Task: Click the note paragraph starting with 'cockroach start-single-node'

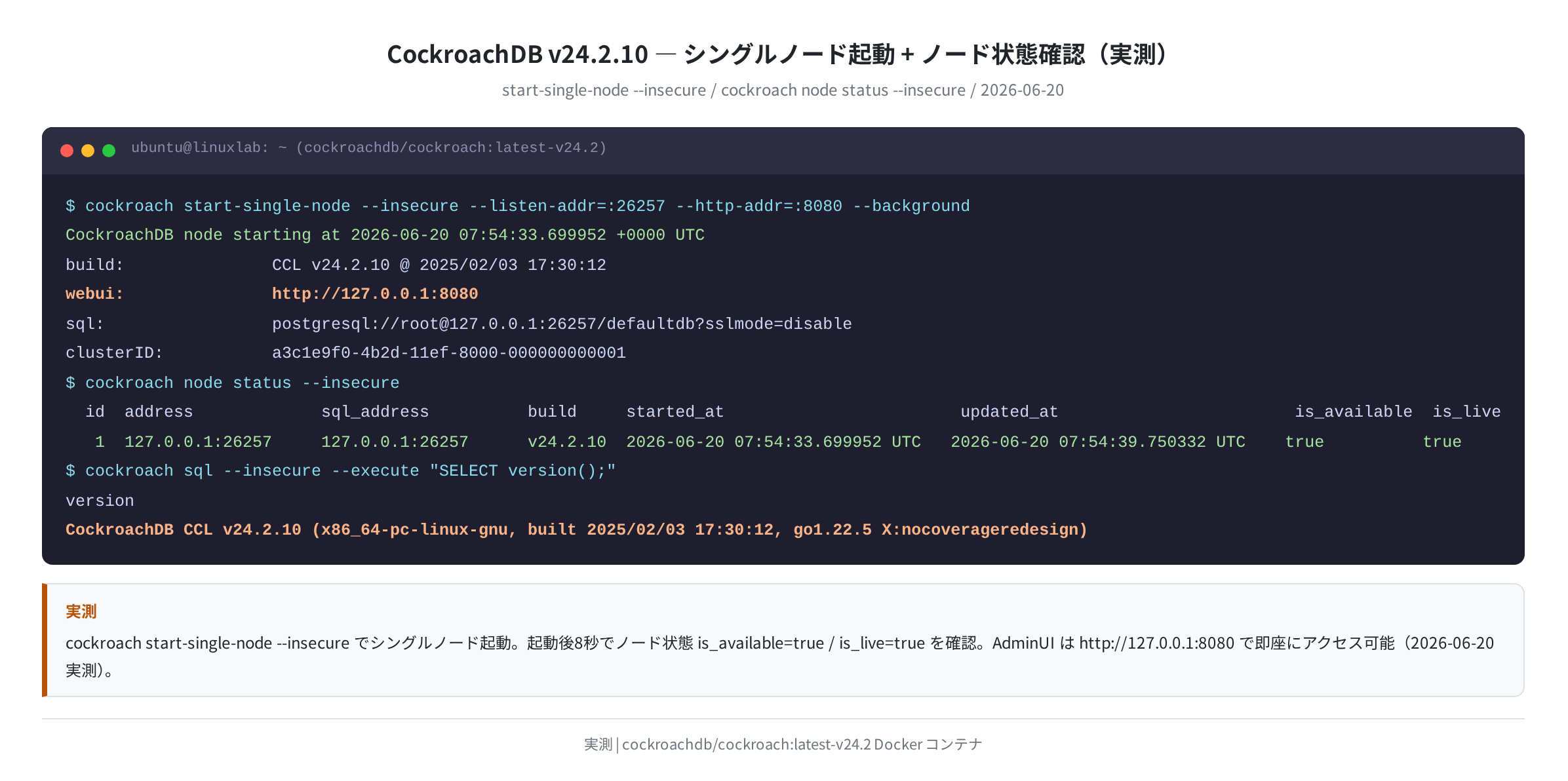Action: pyautogui.click(x=780, y=657)
